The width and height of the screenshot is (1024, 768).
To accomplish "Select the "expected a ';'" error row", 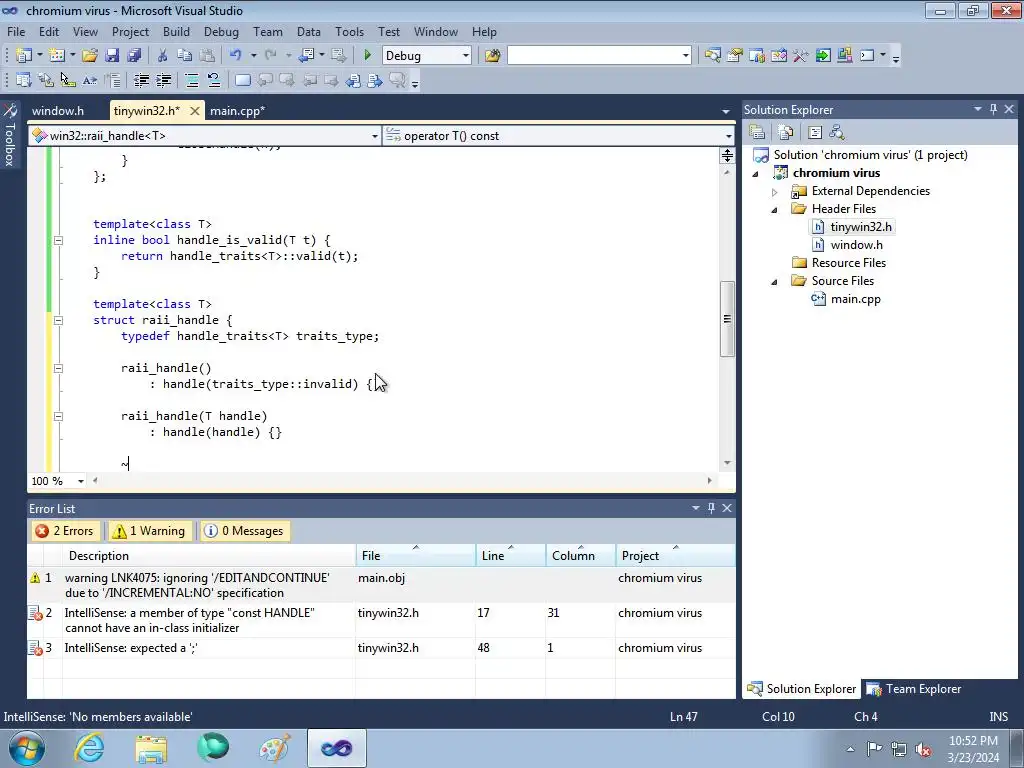I will [x=381, y=648].
